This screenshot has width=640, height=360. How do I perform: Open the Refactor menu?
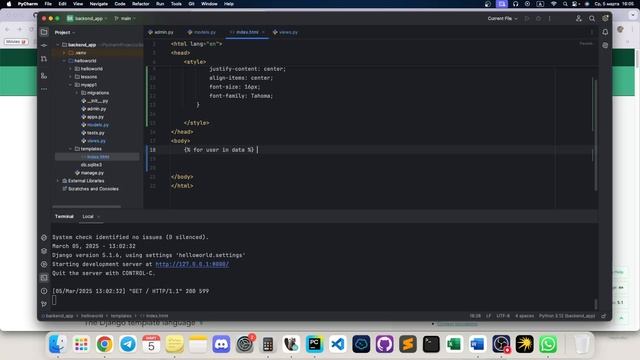tap(140, 4)
